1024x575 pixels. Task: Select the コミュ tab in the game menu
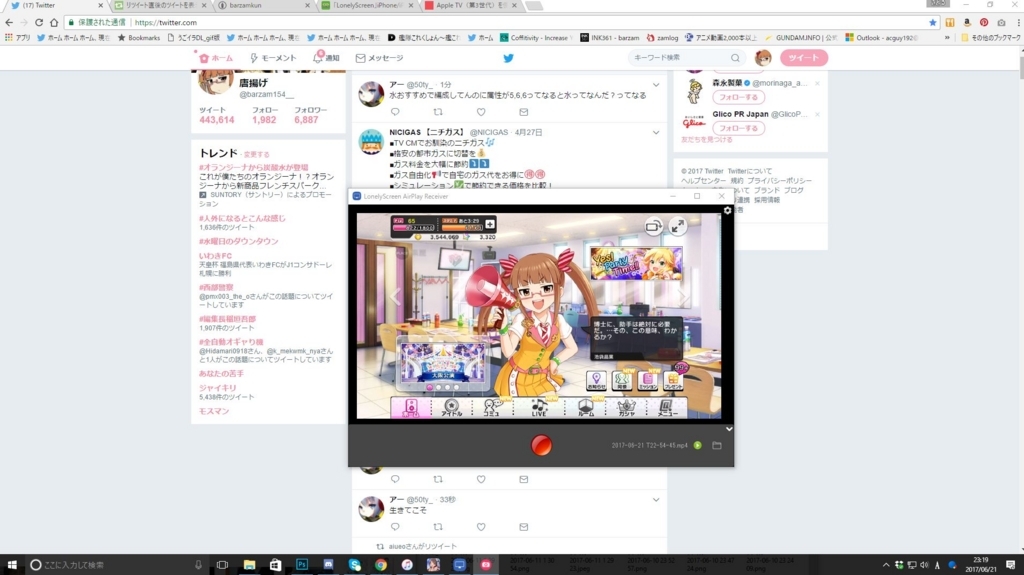tap(492, 408)
